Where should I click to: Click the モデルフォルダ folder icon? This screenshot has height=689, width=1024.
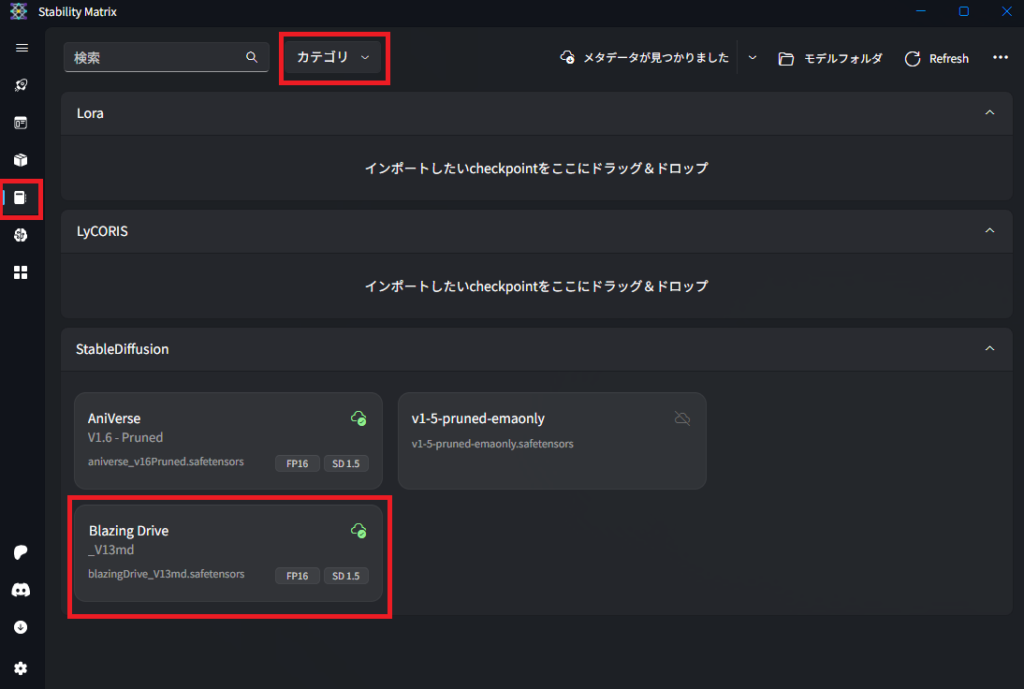click(786, 59)
